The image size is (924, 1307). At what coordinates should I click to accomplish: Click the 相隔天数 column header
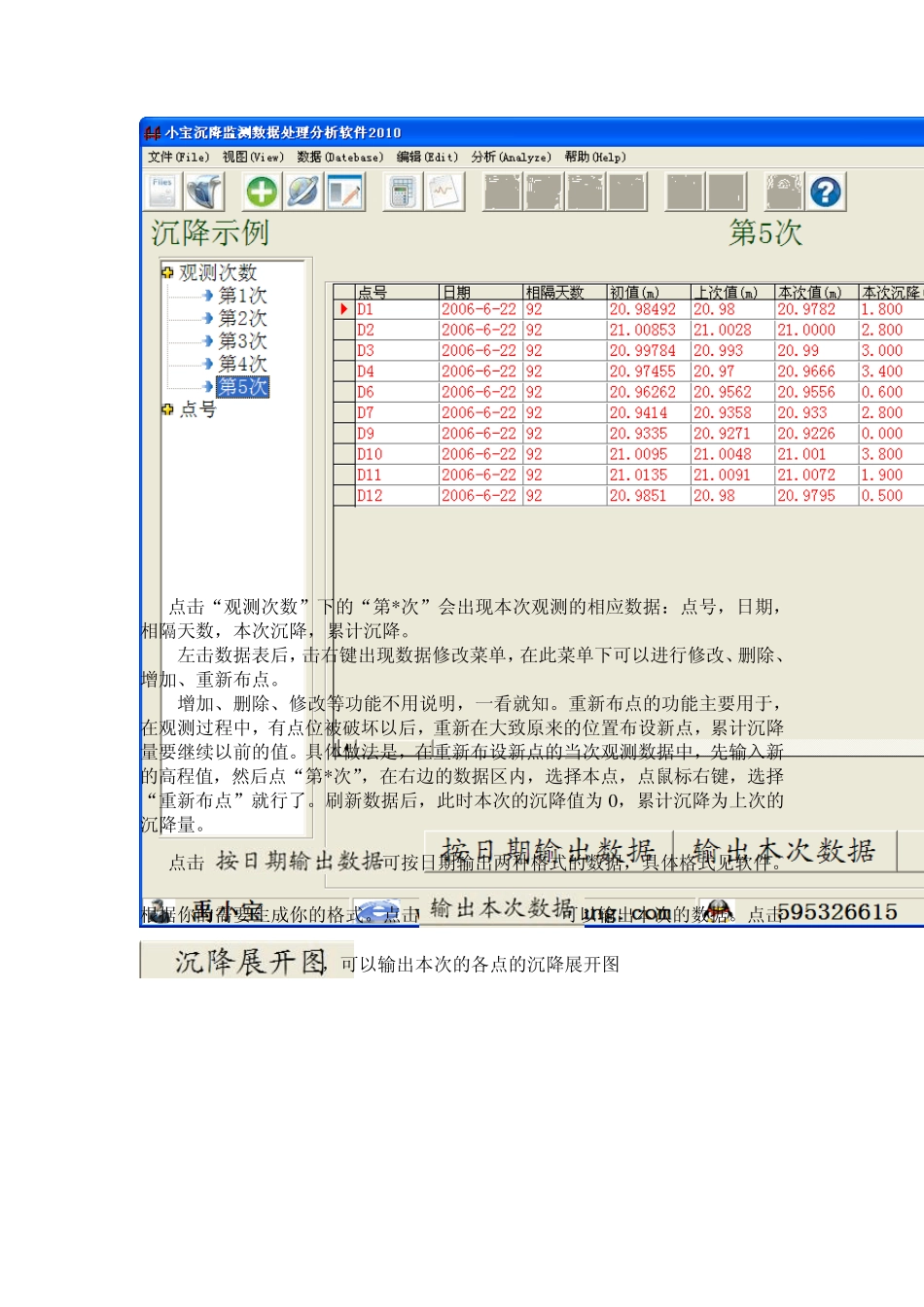(x=564, y=292)
